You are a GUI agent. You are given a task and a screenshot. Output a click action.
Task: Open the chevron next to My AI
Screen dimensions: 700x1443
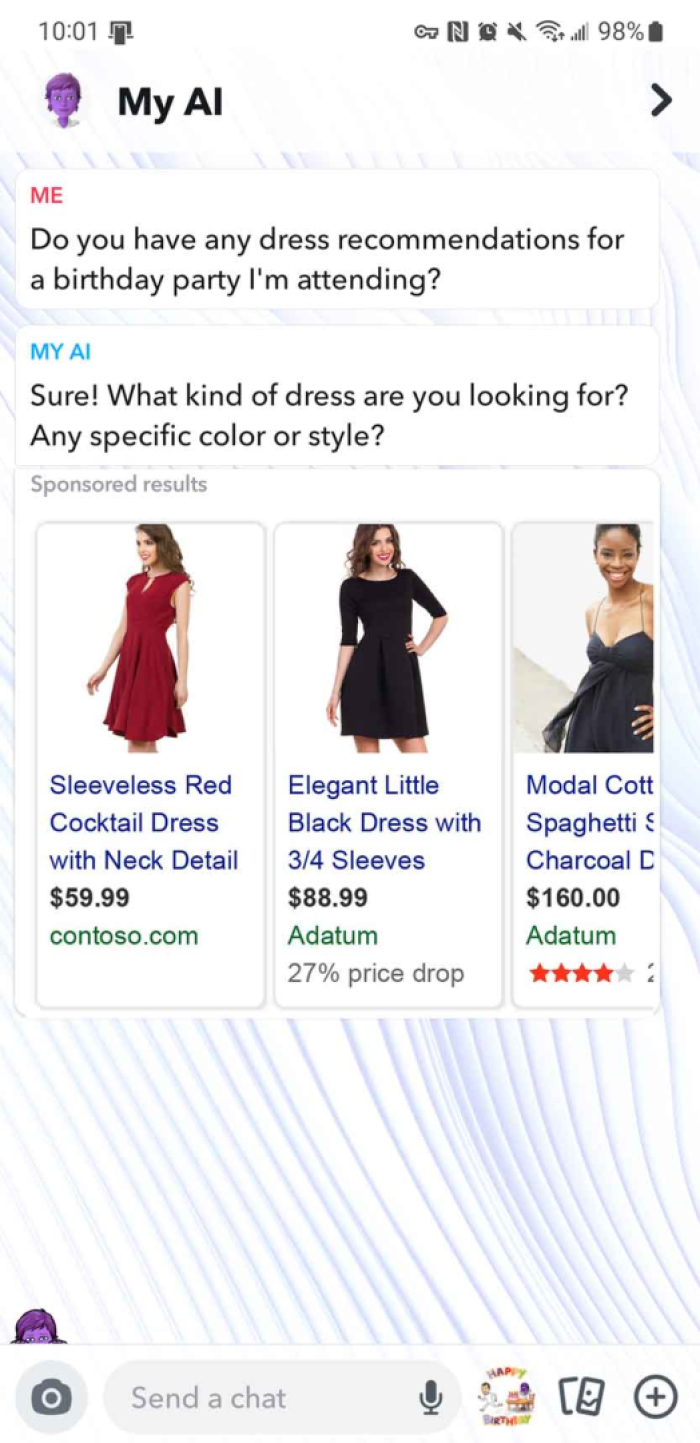coord(660,100)
